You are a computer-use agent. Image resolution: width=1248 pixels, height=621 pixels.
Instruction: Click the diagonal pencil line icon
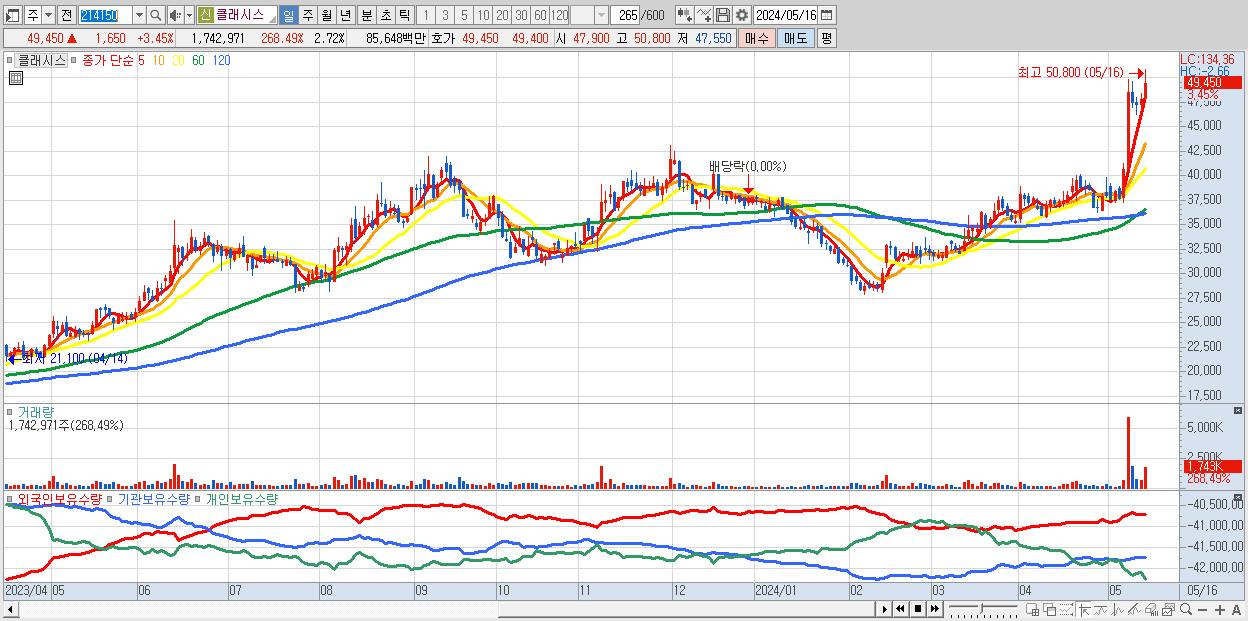[x=1136, y=610]
